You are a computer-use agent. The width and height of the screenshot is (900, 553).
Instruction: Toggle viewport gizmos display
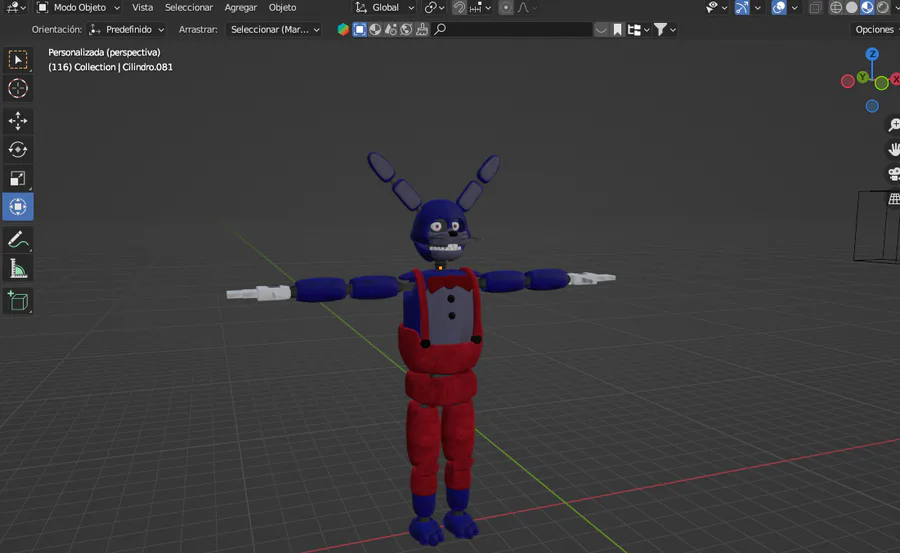click(742, 7)
